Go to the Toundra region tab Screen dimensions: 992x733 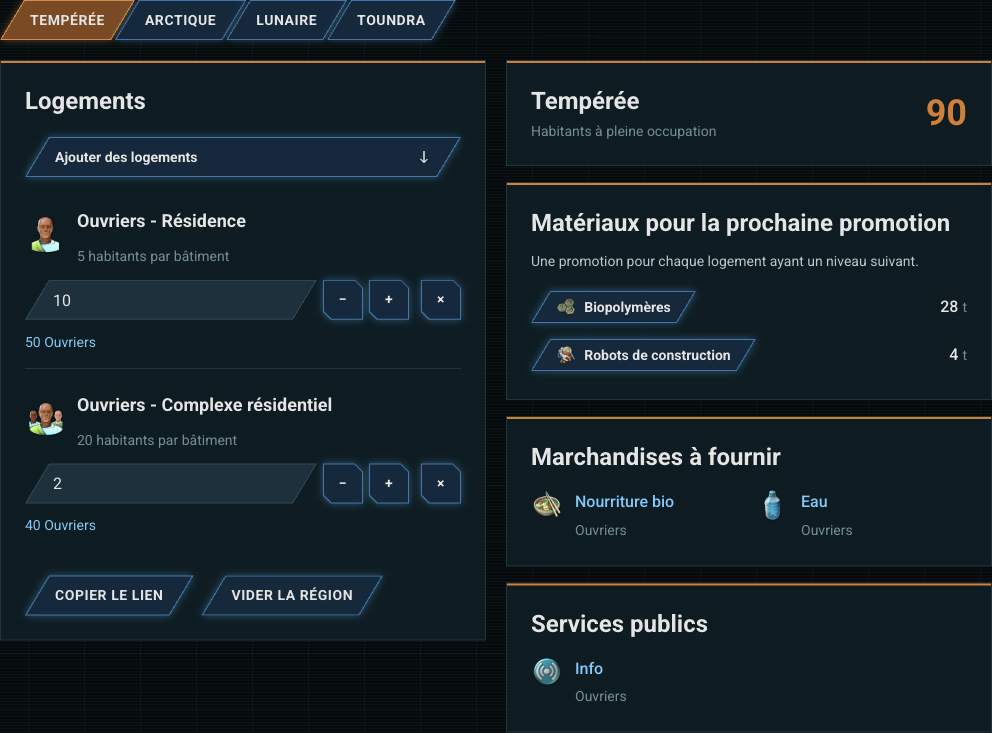[x=391, y=20]
